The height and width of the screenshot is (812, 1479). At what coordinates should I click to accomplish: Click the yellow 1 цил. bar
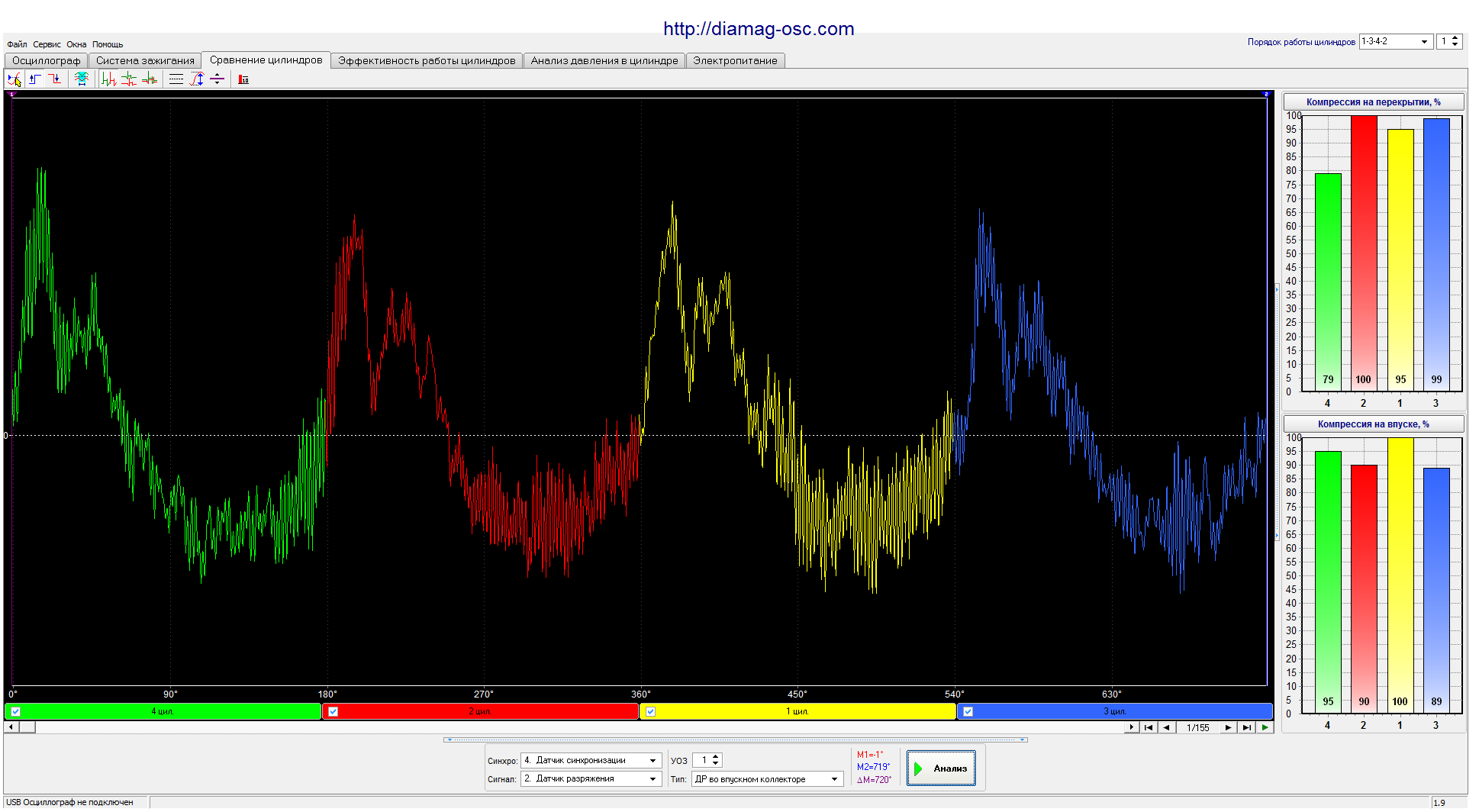(797, 711)
